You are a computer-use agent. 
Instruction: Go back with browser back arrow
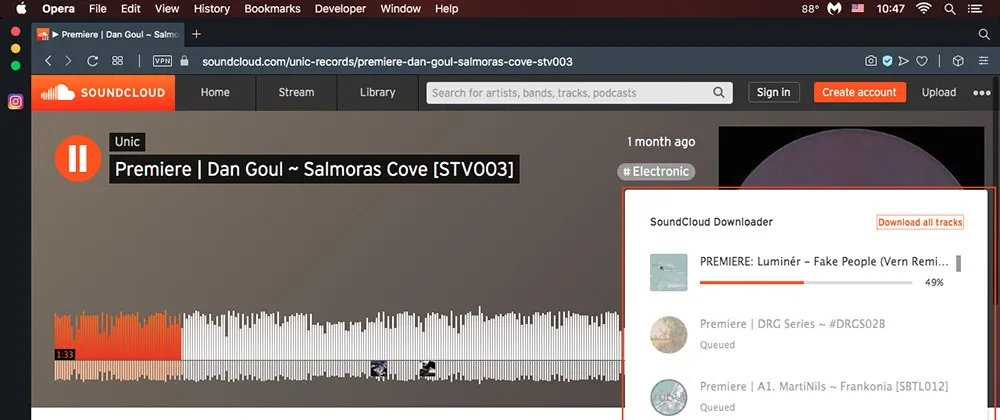[48, 61]
